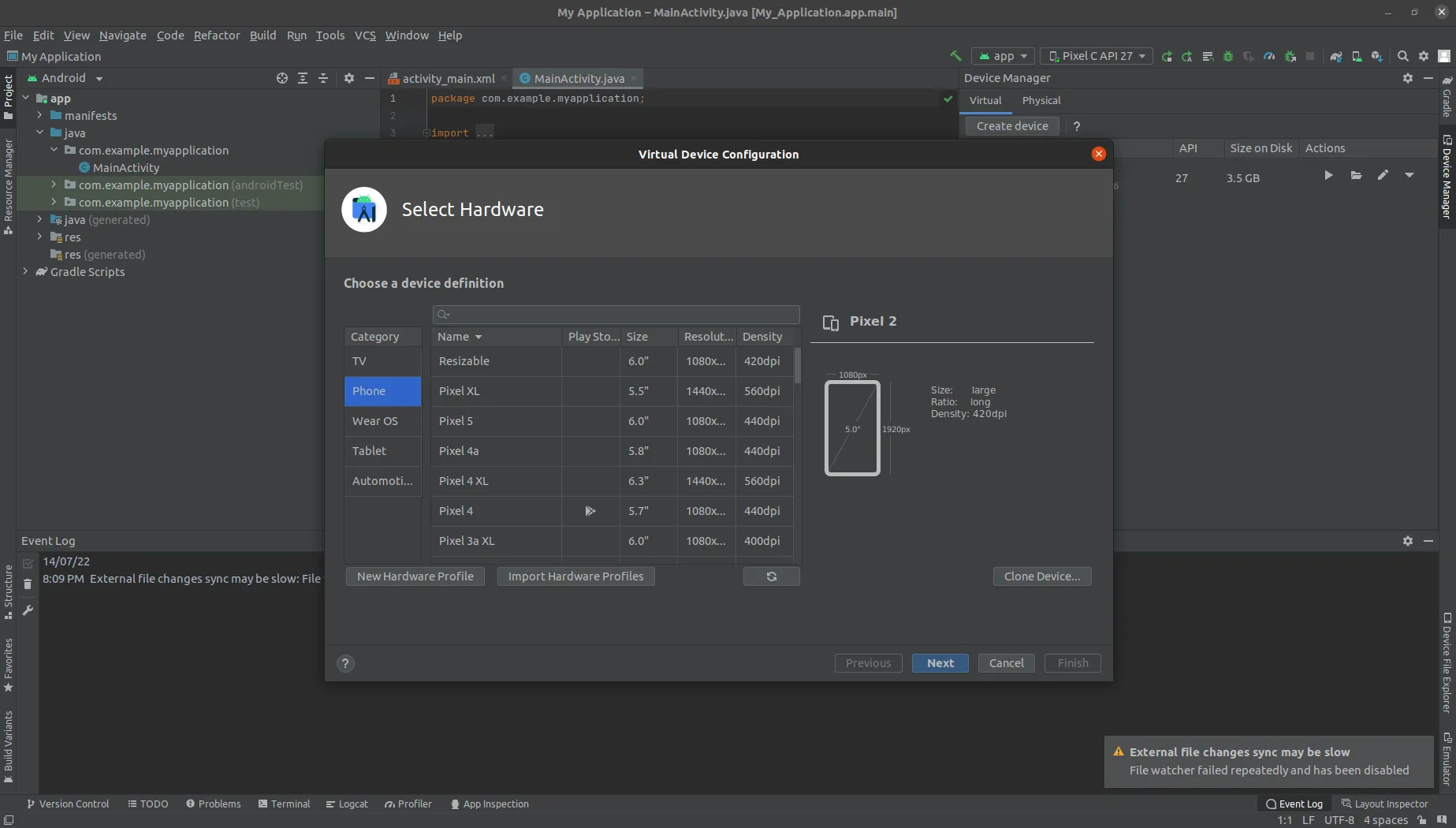Click the refresh icon below device list
The image size is (1456, 828).
771,576
